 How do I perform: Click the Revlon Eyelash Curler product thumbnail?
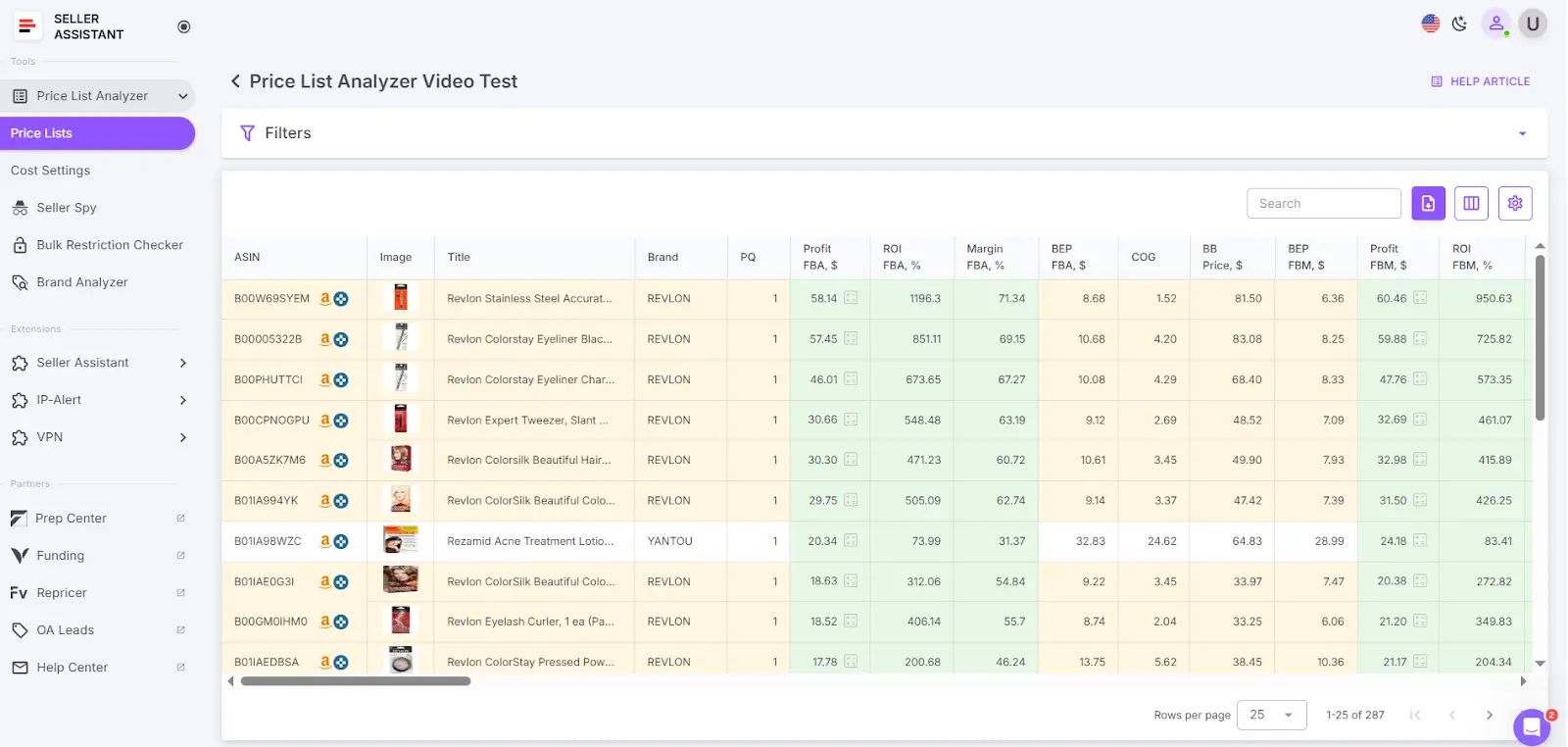click(400, 622)
